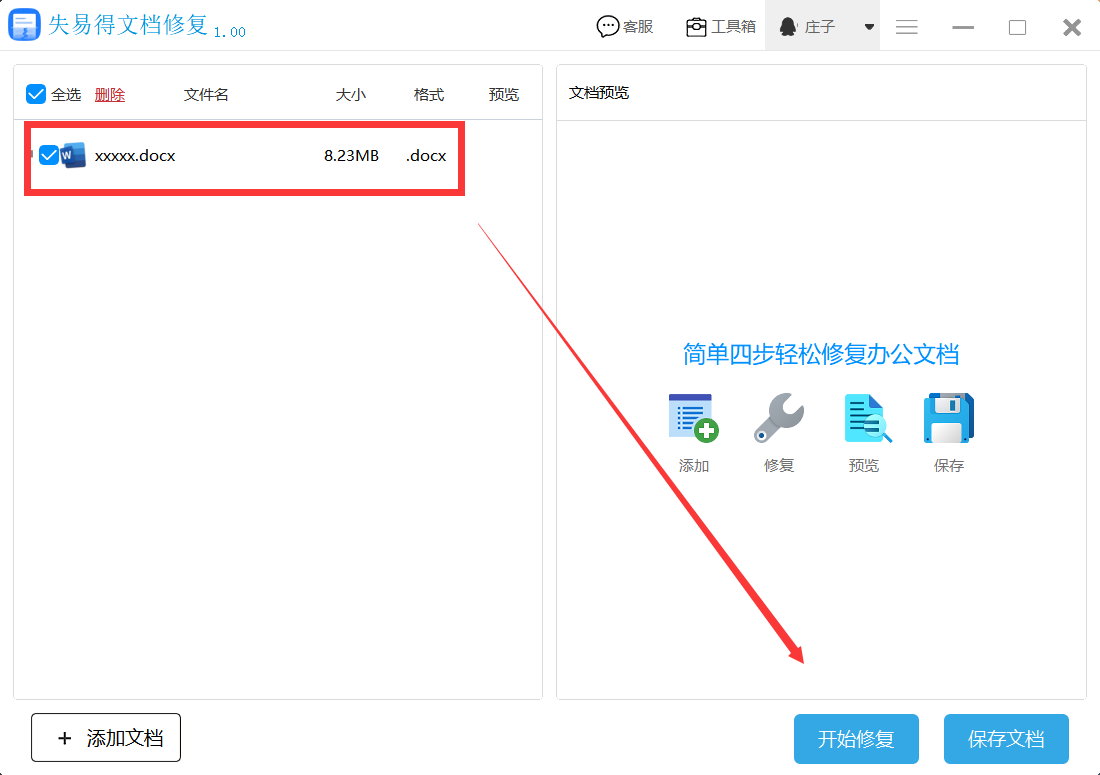Viewport: 1100px width, 775px height.
Task: Open the 工具箱 toolbox
Action: coord(720,27)
